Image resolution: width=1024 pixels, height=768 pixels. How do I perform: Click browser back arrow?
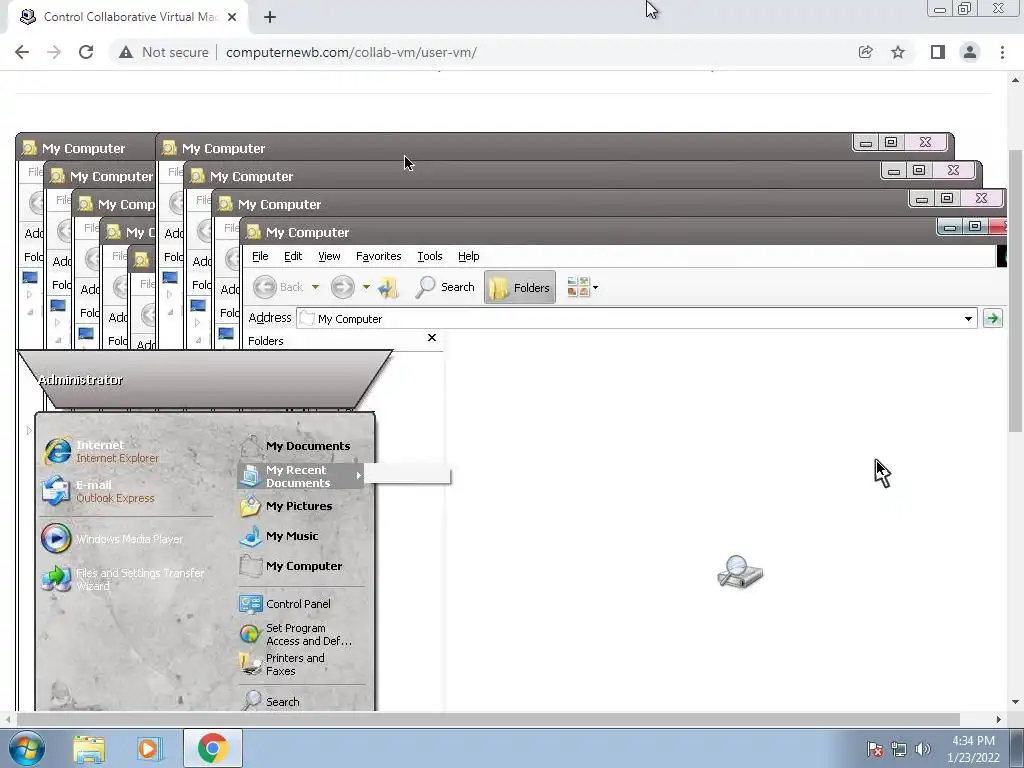(22, 52)
